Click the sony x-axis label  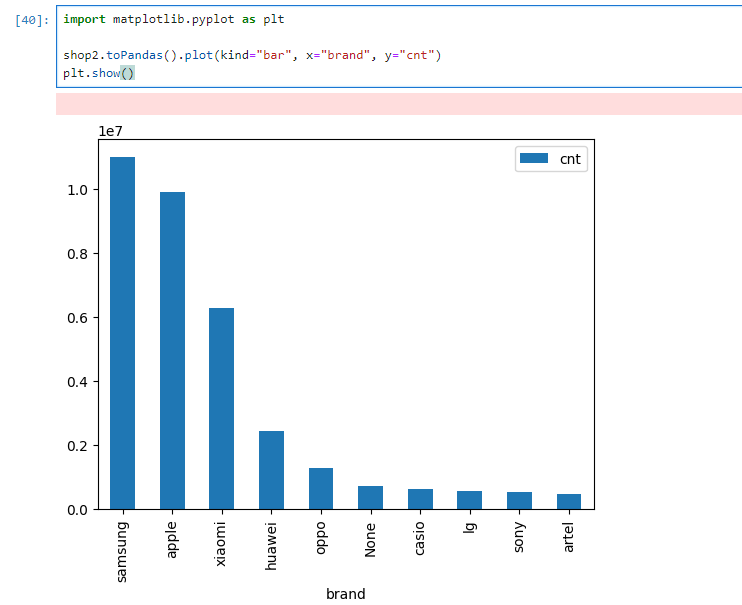click(x=519, y=537)
